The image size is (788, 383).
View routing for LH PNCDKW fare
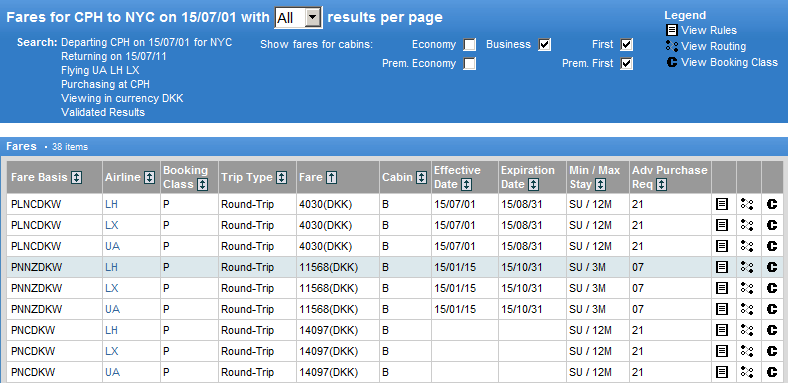(x=747, y=330)
